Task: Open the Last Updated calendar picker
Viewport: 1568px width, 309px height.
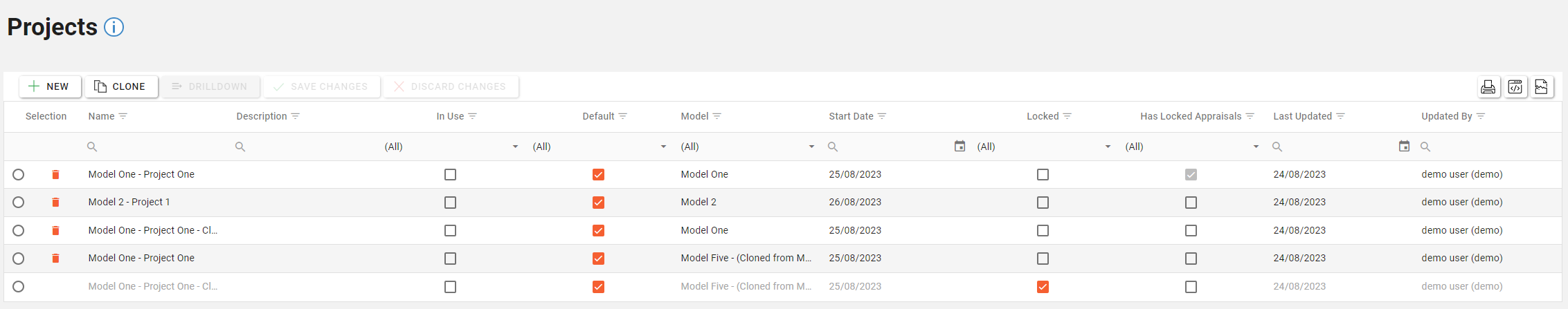Action: coord(1404,147)
